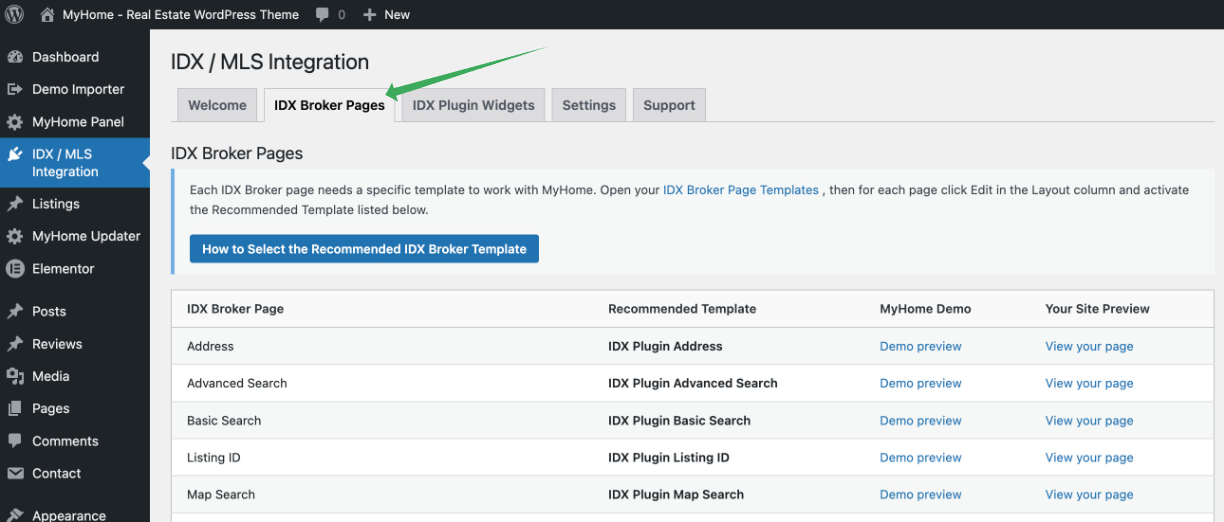Viewport: 1224px width, 522px height.
Task: Open the Pages menu item
Action: coord(51,408)
